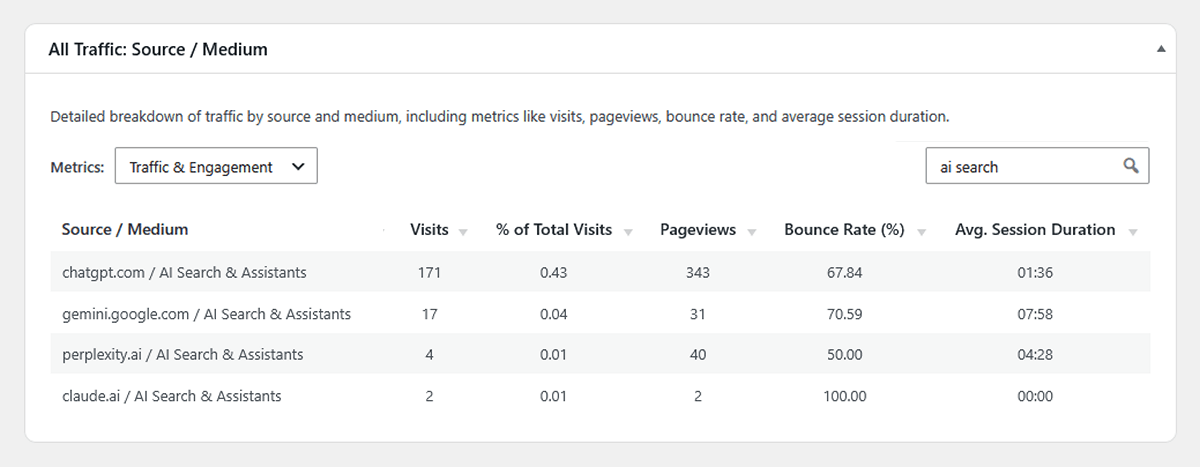The width and height of the screenshot is (1200, 467).
Task: Click the 40 pageviews value
Action: coord(698,355)
